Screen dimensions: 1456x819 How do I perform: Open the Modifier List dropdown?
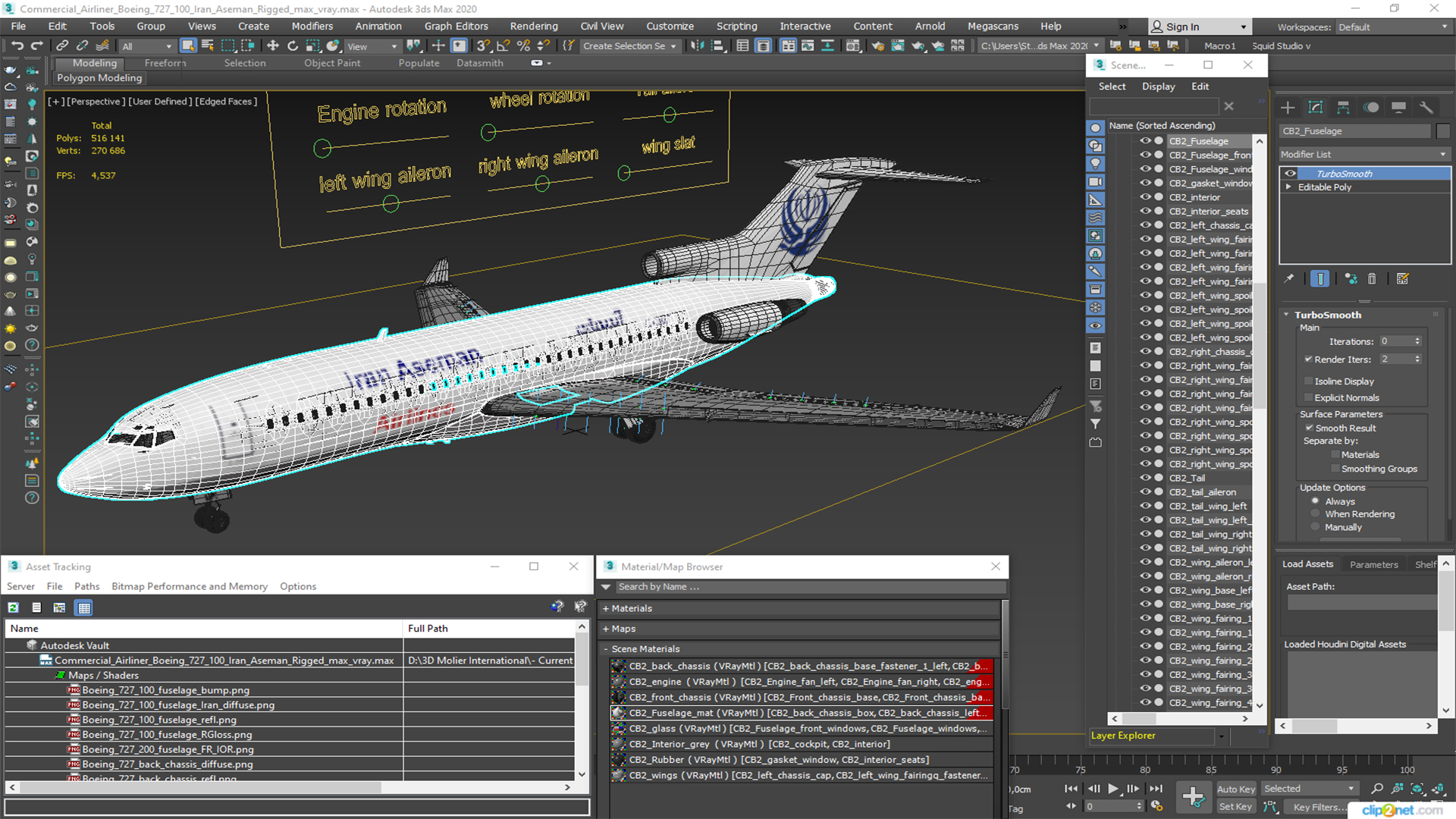1364,154
